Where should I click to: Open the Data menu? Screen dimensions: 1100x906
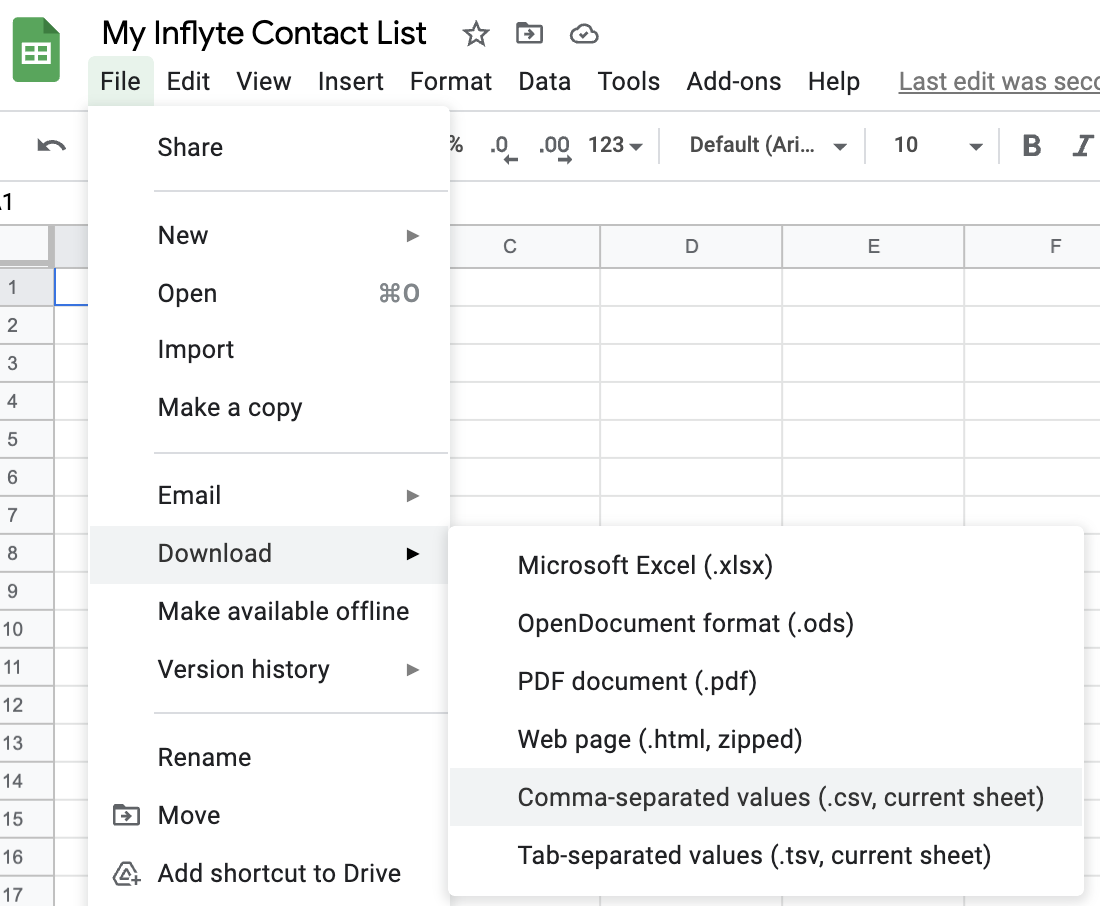tap(544, 81)
